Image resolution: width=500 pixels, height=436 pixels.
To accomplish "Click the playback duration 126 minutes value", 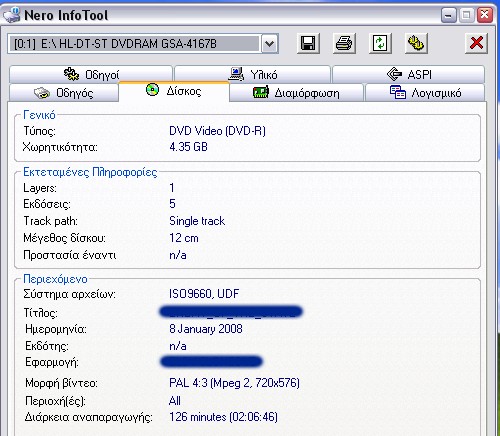I will (223, 417).
